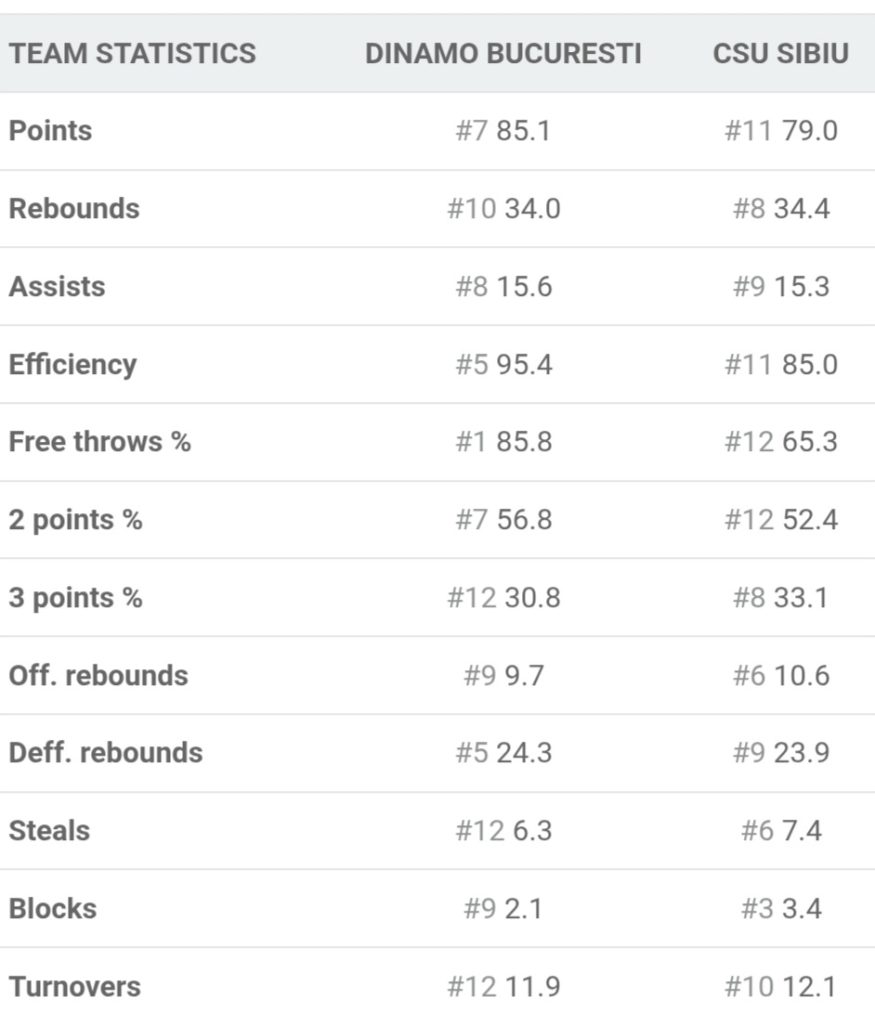
Task: Click the Steals row label
Action: click(49, 831)
